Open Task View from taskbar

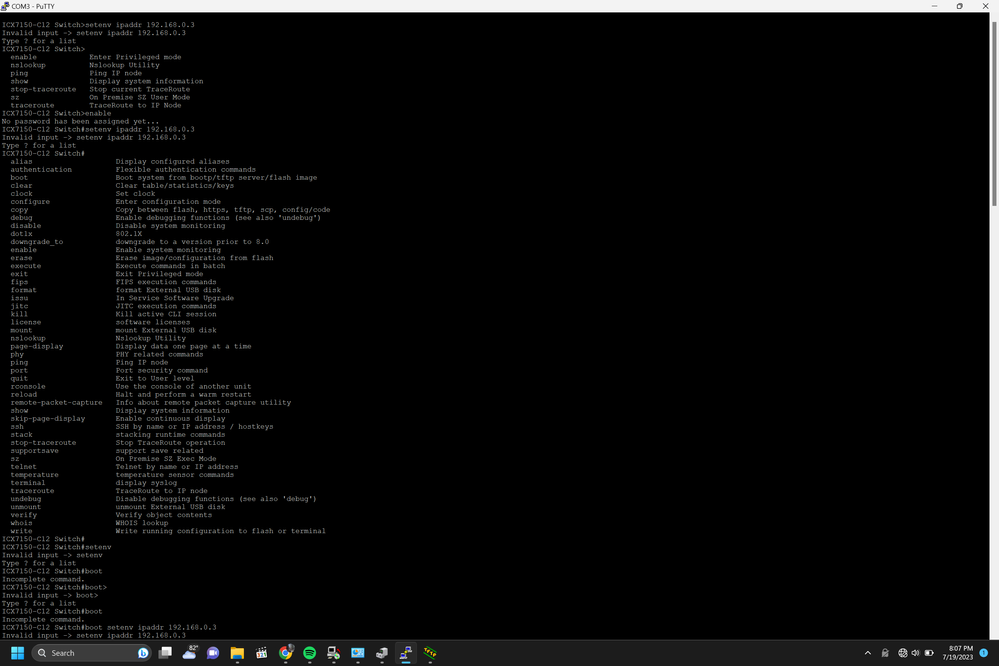(x=165, y=653)
